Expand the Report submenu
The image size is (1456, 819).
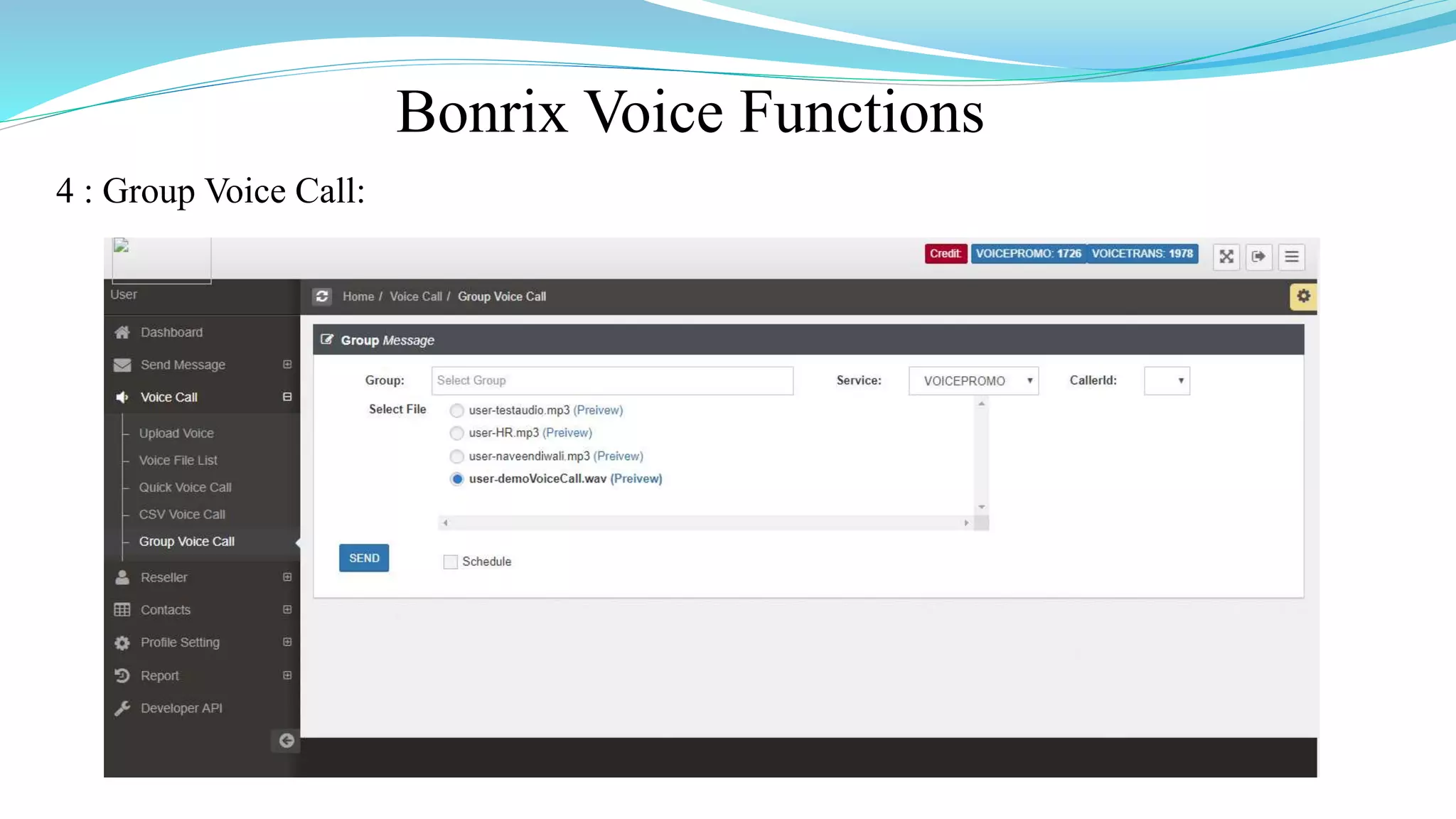(287, 675)
